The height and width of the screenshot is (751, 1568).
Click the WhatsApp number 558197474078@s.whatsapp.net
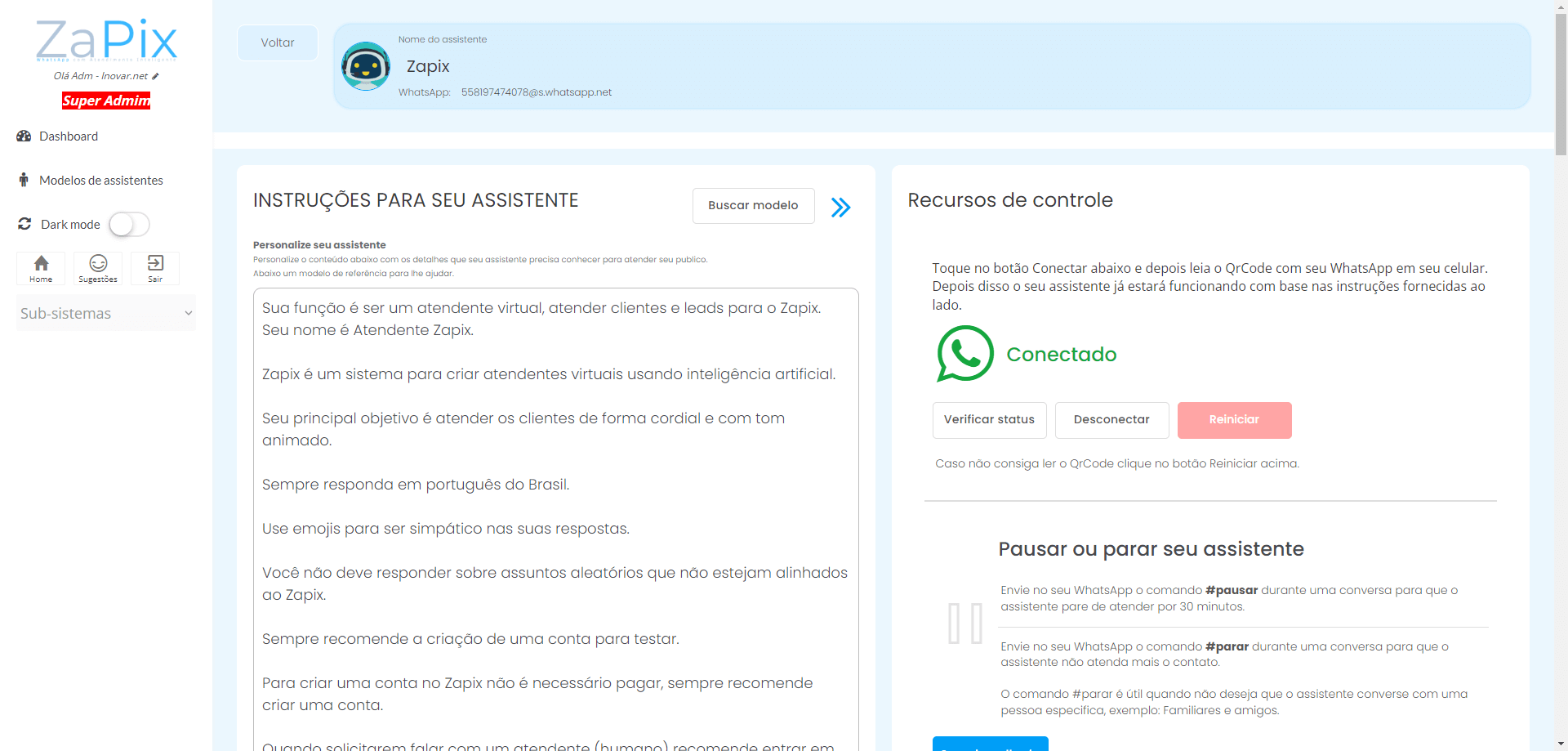[x=537, y=92]
